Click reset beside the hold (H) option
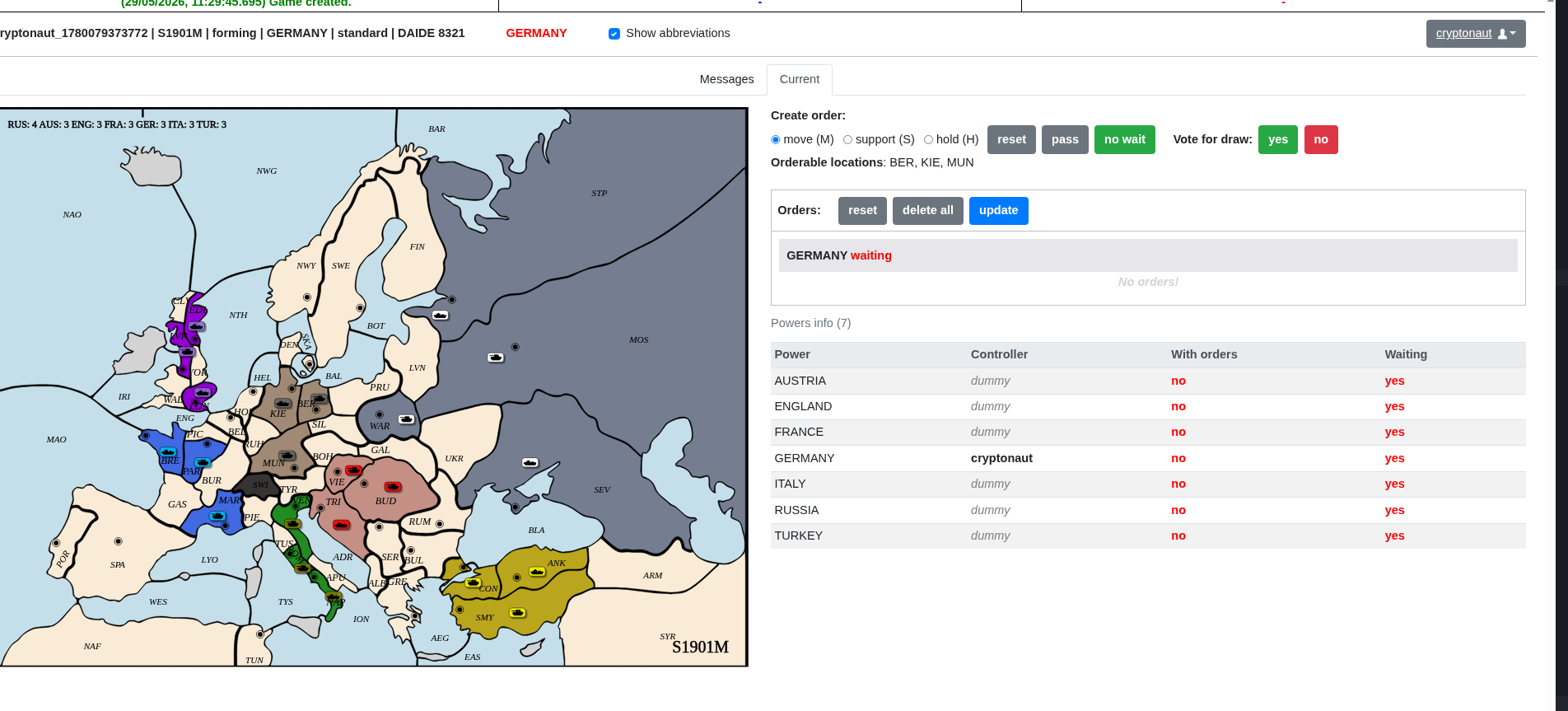 click(x=1011, y=139)
